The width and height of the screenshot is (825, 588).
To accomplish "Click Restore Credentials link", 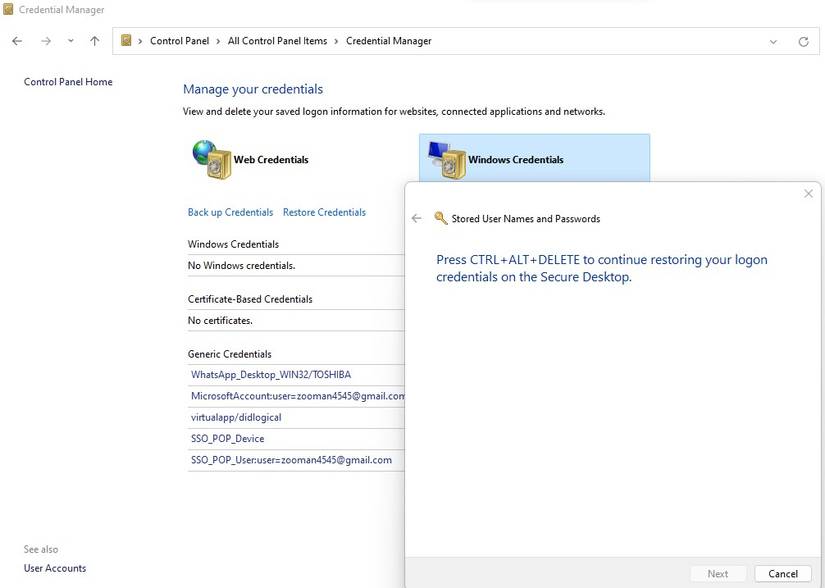I will pyautogui.click(x=324, y=212).
